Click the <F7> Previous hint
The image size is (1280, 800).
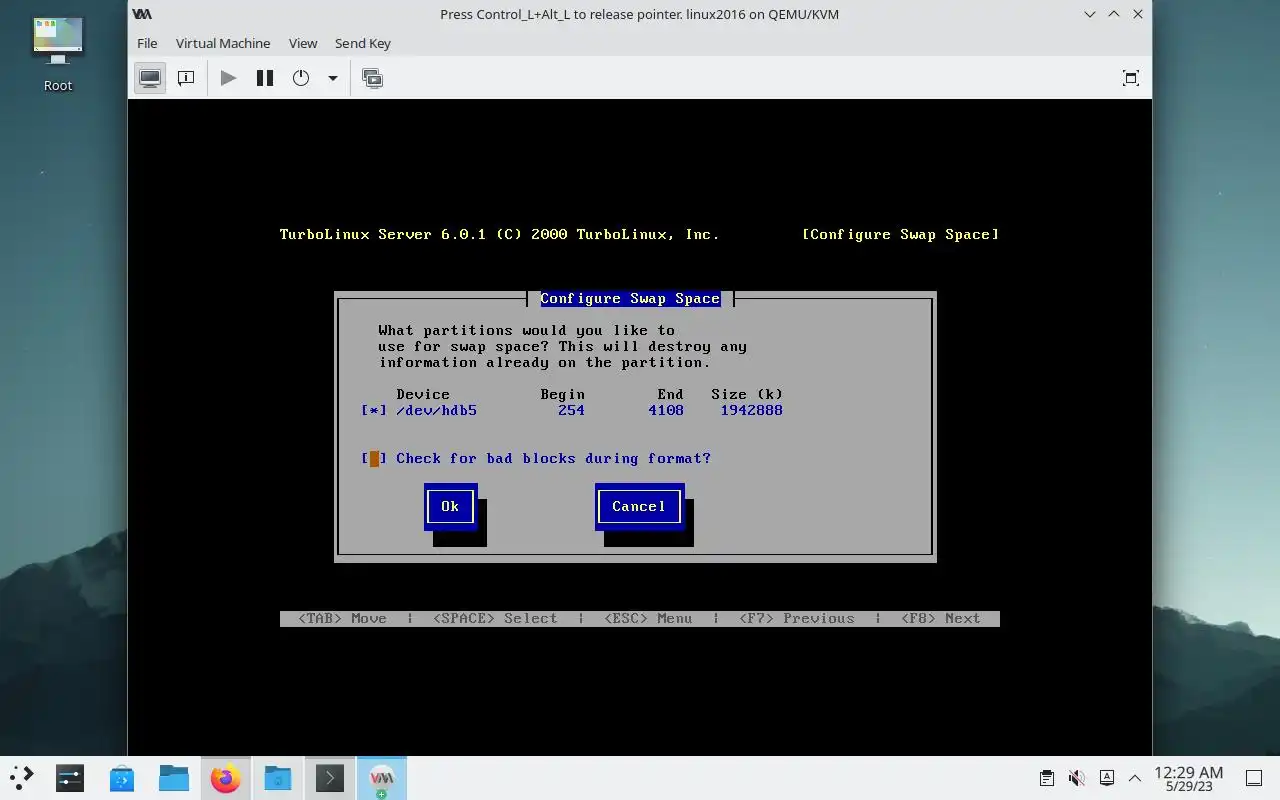pos(797,619)
